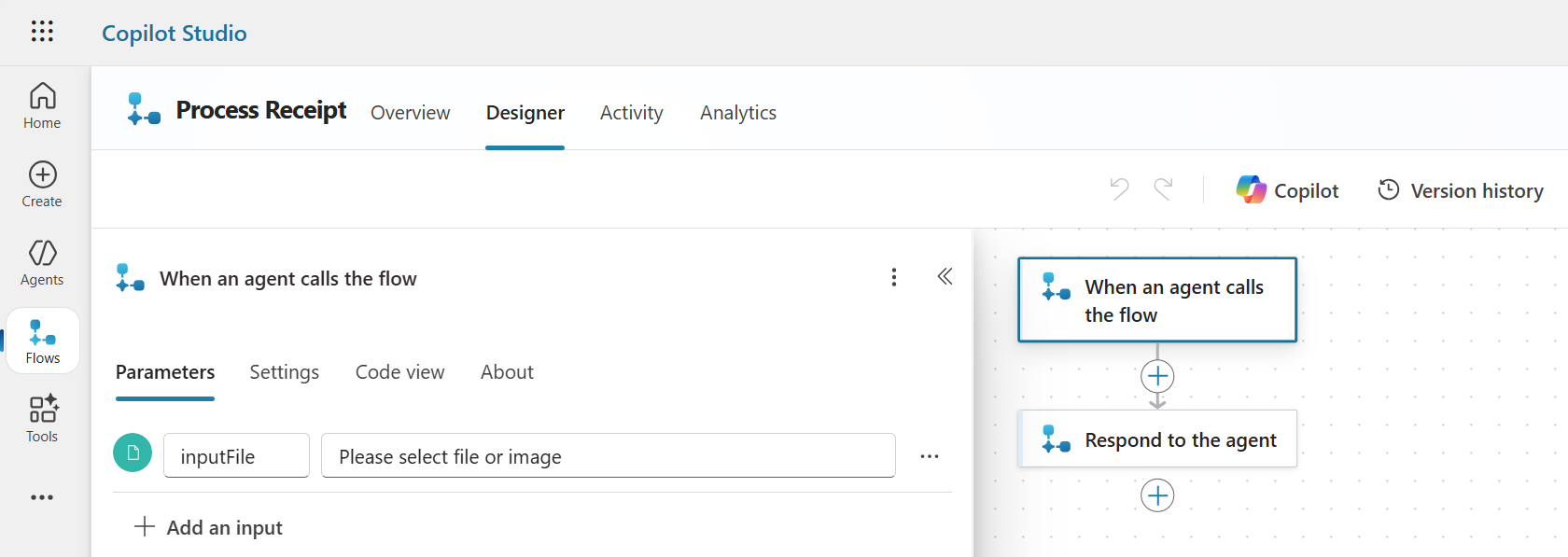Switch to the Activity tab

pos(631,113)
